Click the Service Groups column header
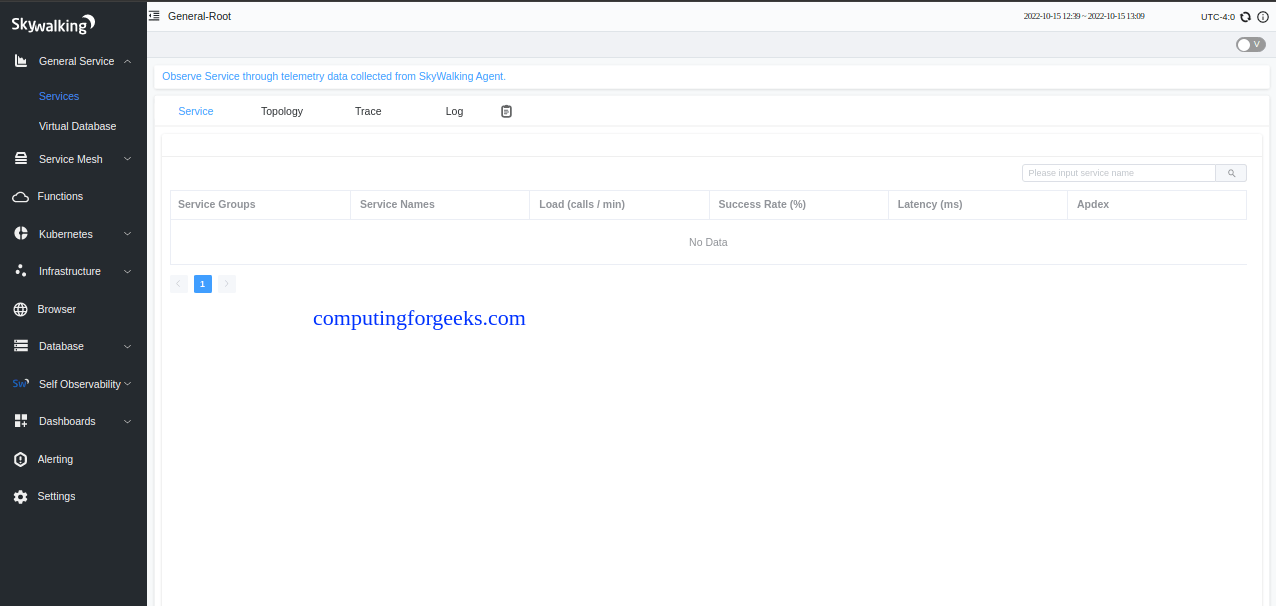This screenshot has height=606, width=1276. click(x=260, y=205)
